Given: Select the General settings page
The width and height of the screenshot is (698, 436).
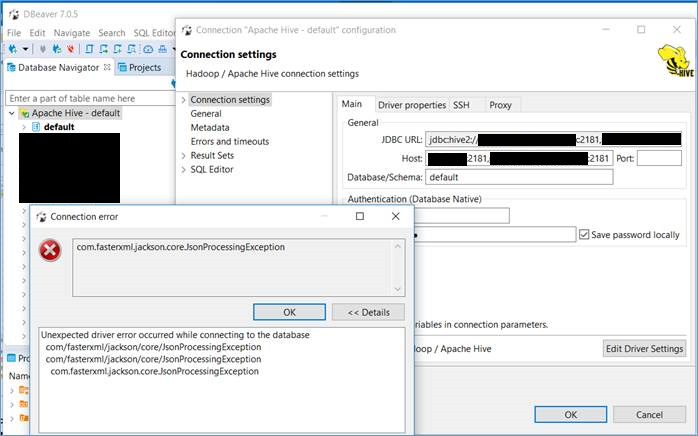Looking at the screenshot, I should click(x=206, y=114).
